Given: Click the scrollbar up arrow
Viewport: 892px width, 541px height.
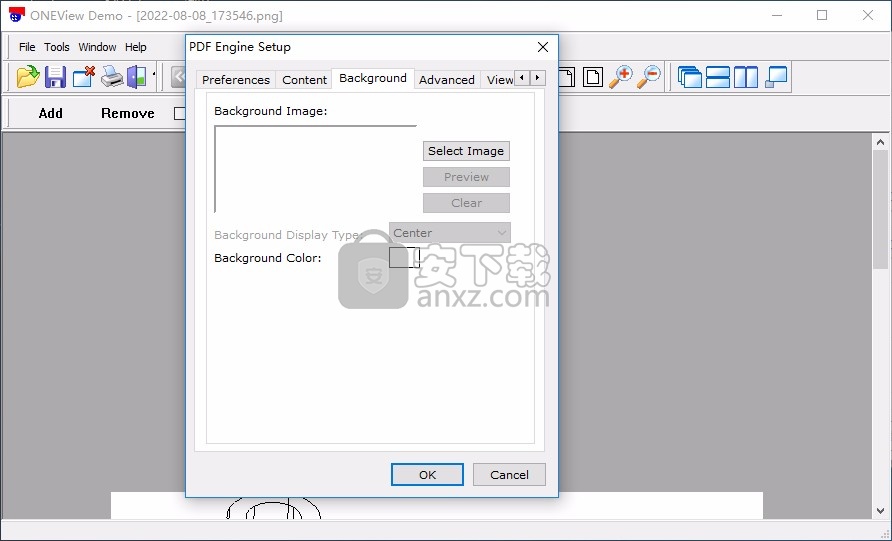Looking at the screenshot, I should (880, 142).
